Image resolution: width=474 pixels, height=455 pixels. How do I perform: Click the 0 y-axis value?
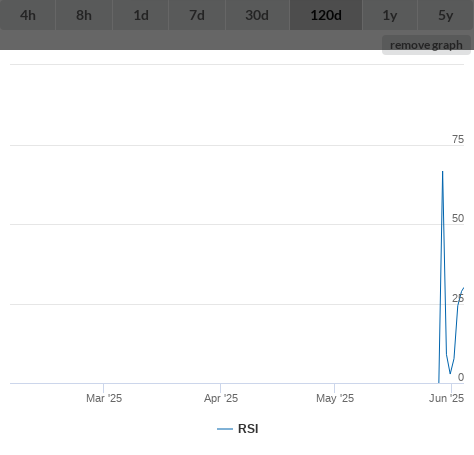pyautogui.click(x=461, y=377)
